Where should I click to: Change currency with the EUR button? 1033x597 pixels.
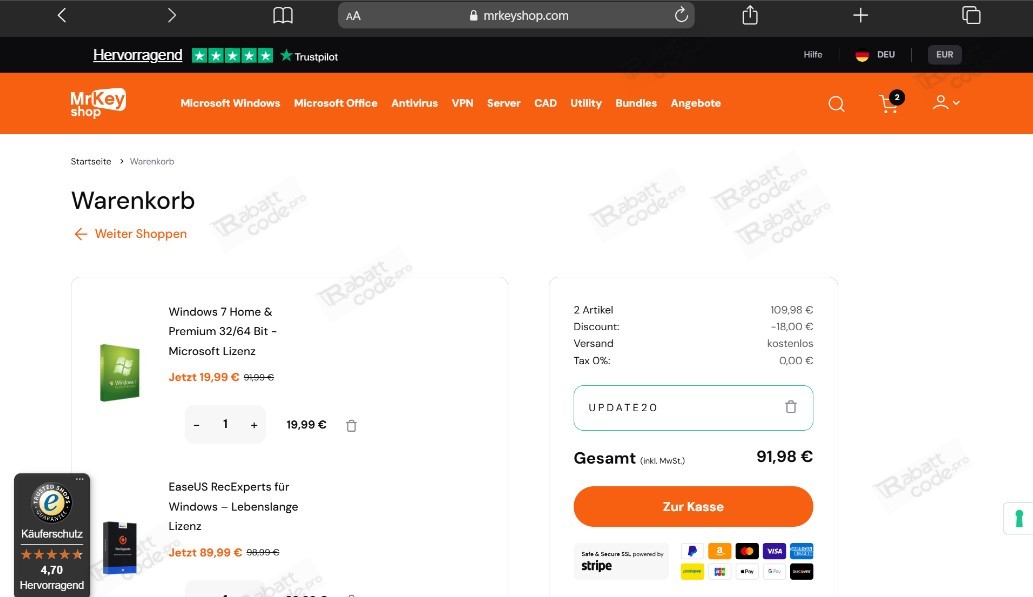pyautogui.click(x=945, y=55)
